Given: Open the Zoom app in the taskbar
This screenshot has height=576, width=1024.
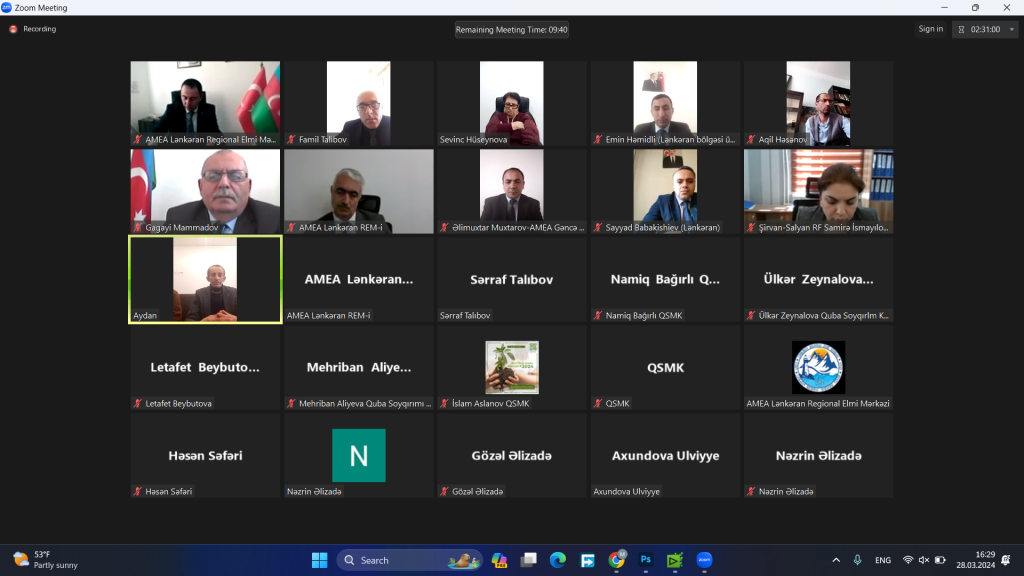Looking at the screenshot, I should [x=704, y=560].
